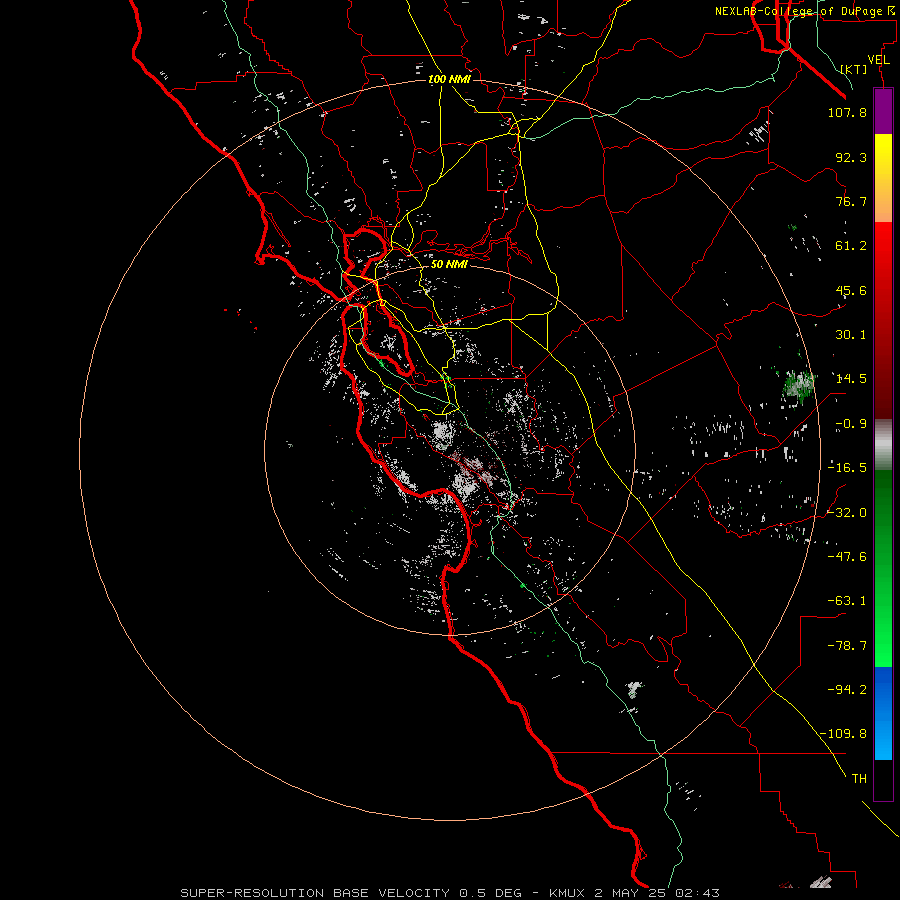This screenshot has height=900, width=900.
Task: Select the -78.7 legend value
Action: (x=847, y=646)
